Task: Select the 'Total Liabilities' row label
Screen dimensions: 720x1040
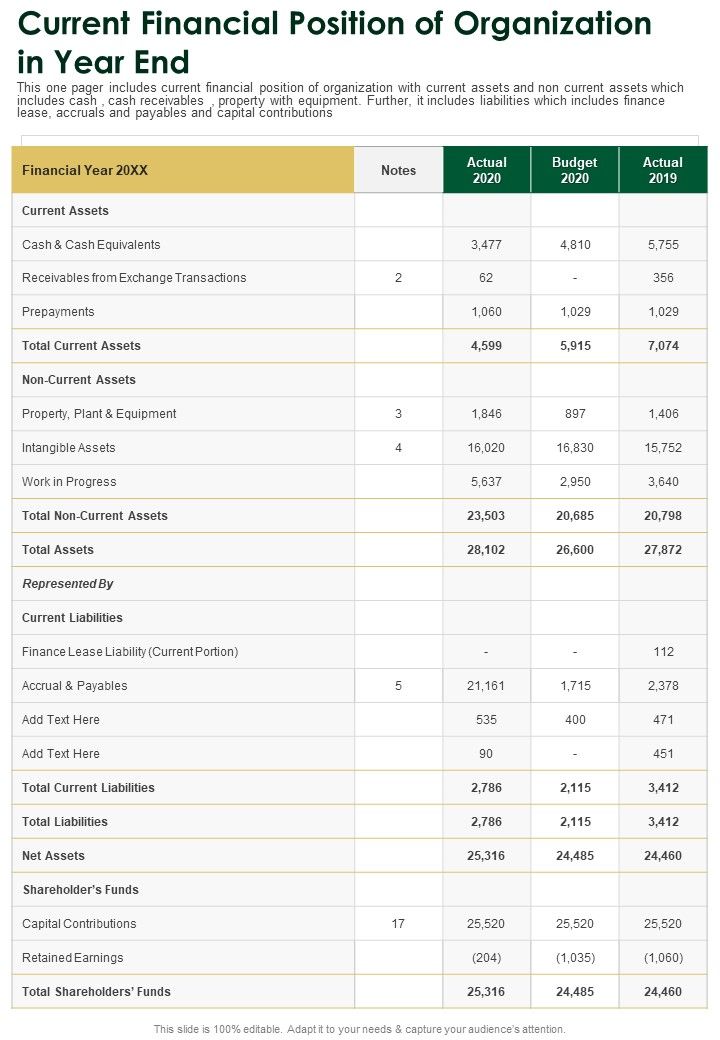Action: pyautogui.click(x=64, y=822)
